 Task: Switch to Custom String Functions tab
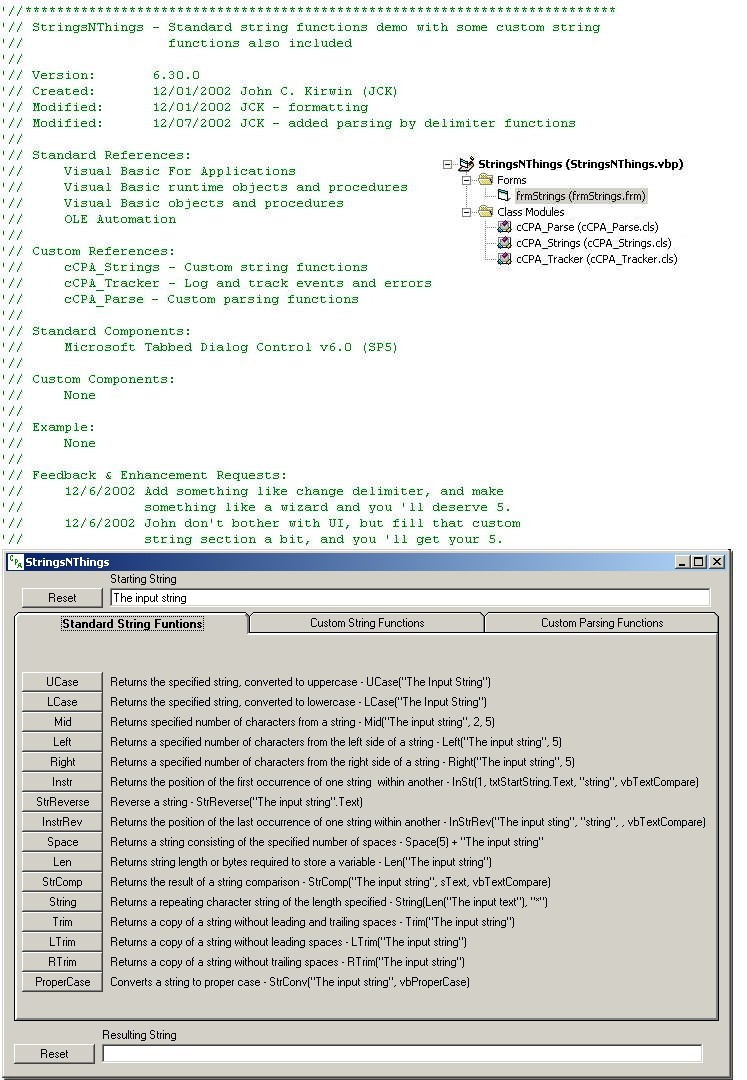[x=366, y=623]
